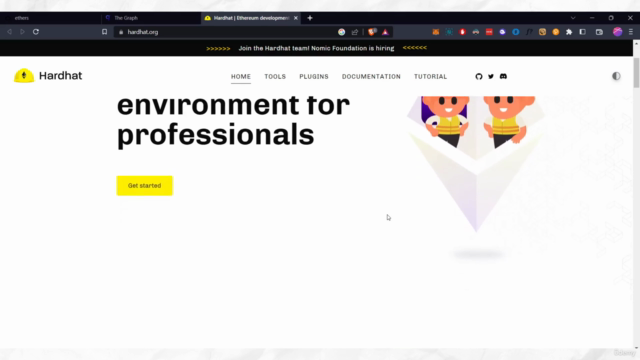This screenshot has height=360, width=640.
Task: Open the PLUGINS nav item
Action: point(314,76)
